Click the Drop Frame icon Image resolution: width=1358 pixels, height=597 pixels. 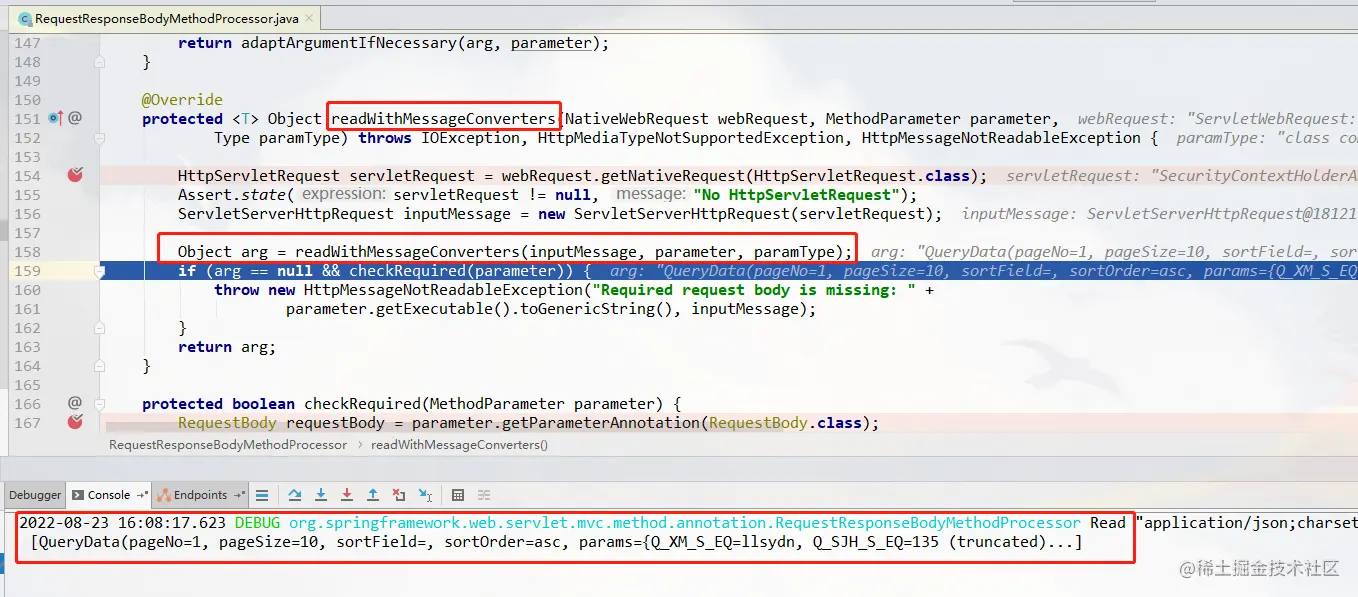[x=399, y=495]
